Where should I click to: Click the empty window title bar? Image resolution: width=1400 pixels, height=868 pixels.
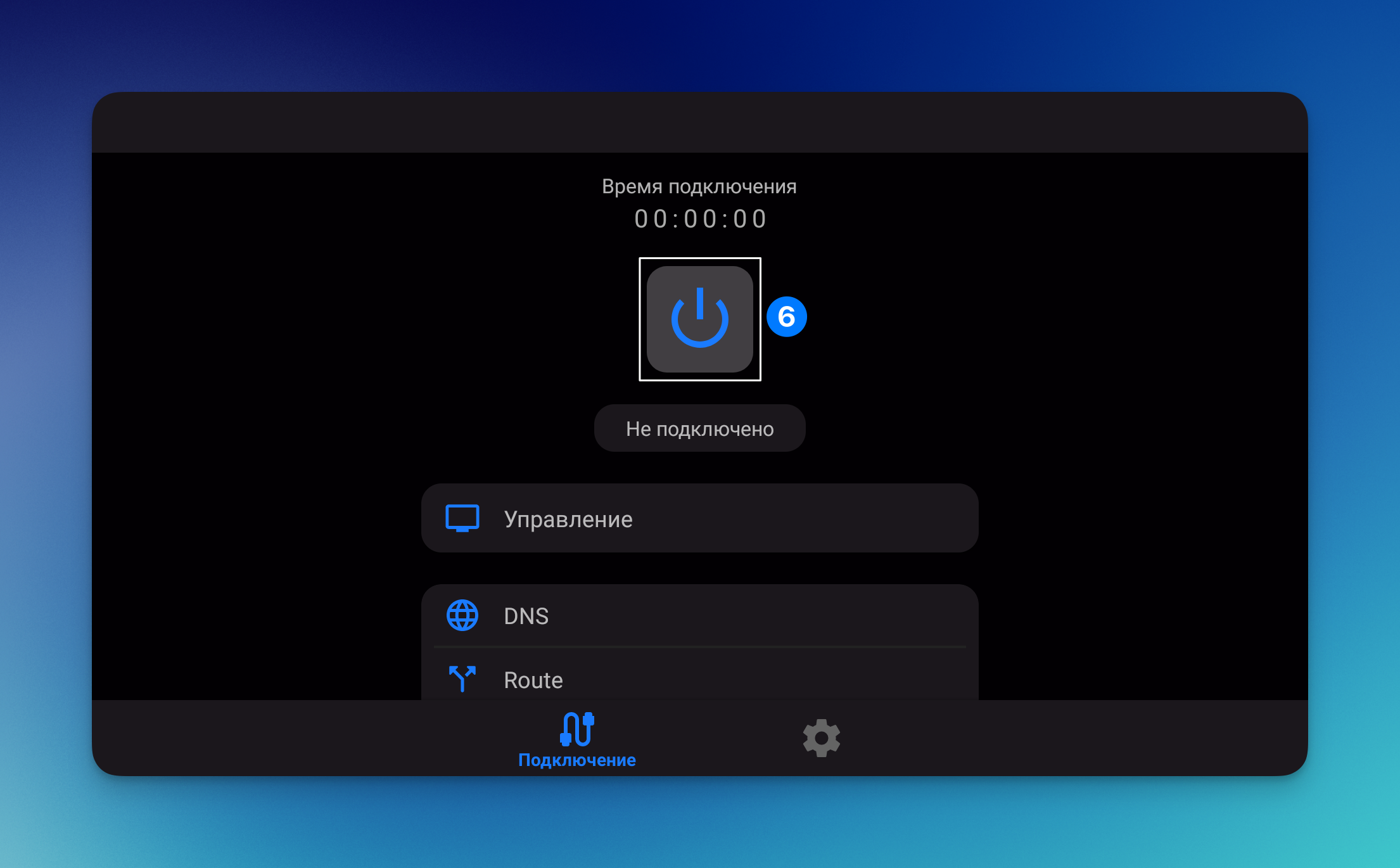699,122
